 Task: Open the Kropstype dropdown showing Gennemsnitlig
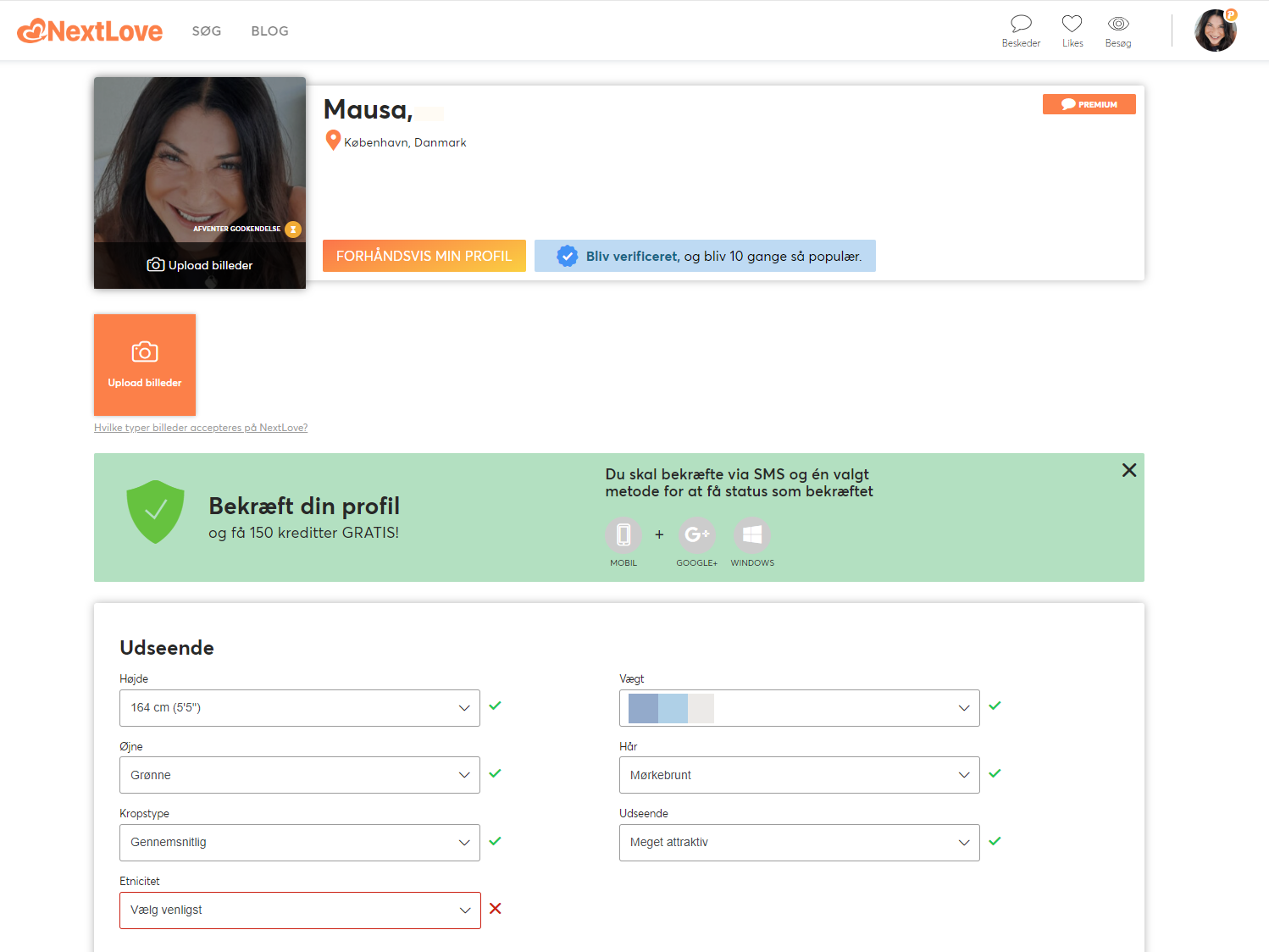[300, 843]
